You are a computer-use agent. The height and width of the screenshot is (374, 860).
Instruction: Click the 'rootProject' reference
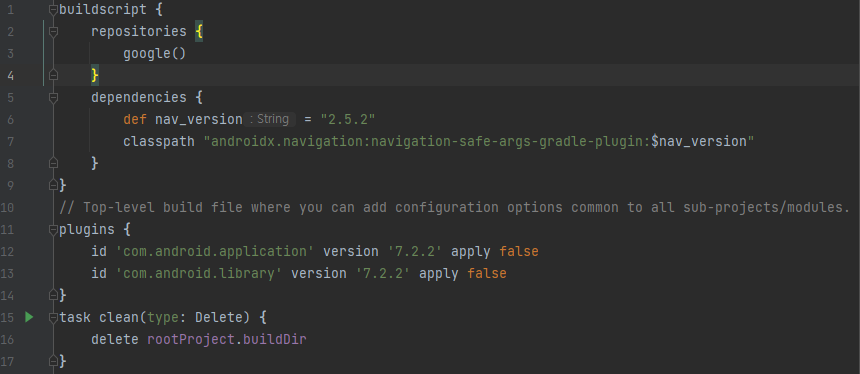click(x=191, y=339)
